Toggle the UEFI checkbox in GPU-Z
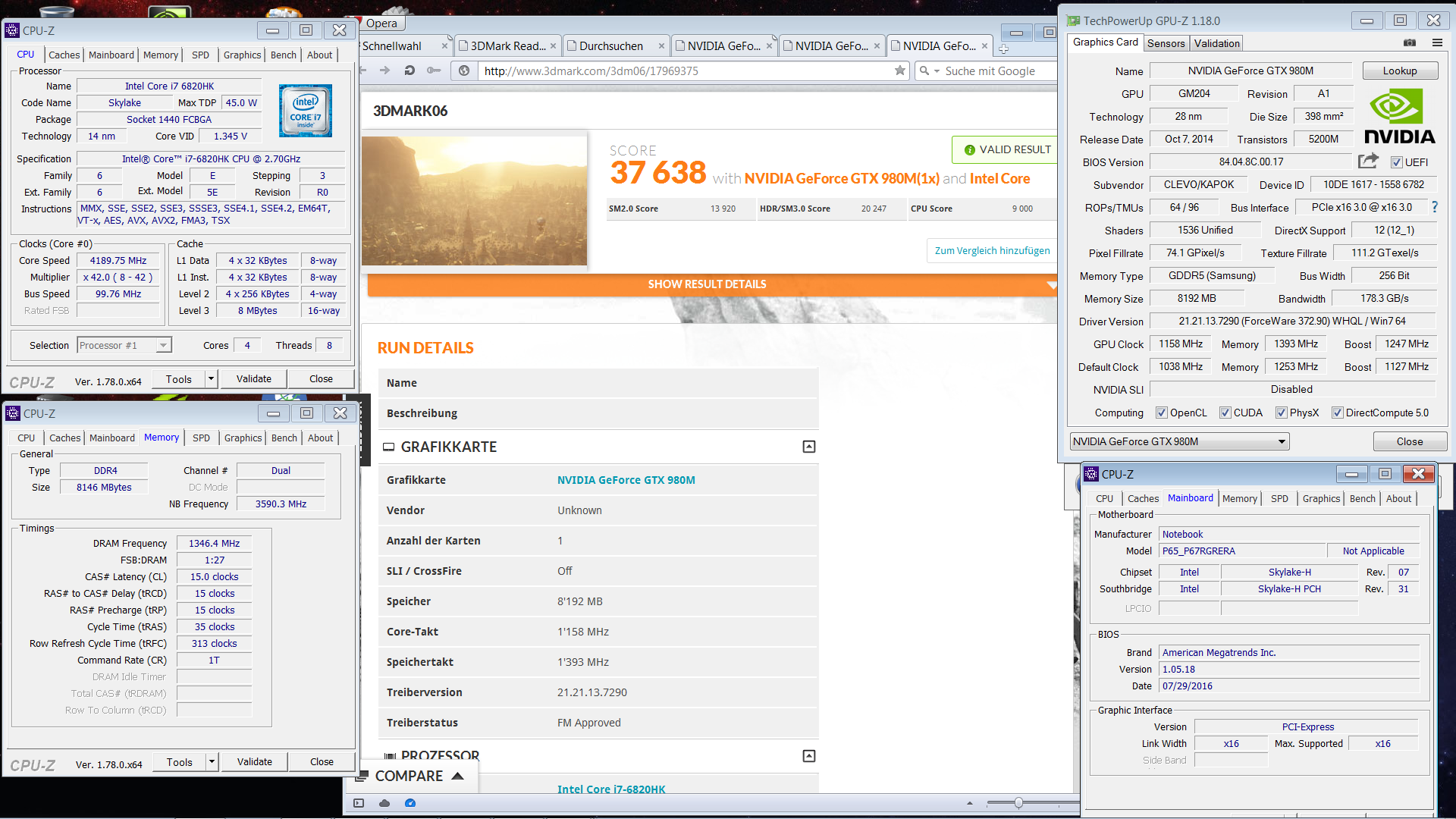Viewport: 1456px width, 819px height. point(1396,162)
